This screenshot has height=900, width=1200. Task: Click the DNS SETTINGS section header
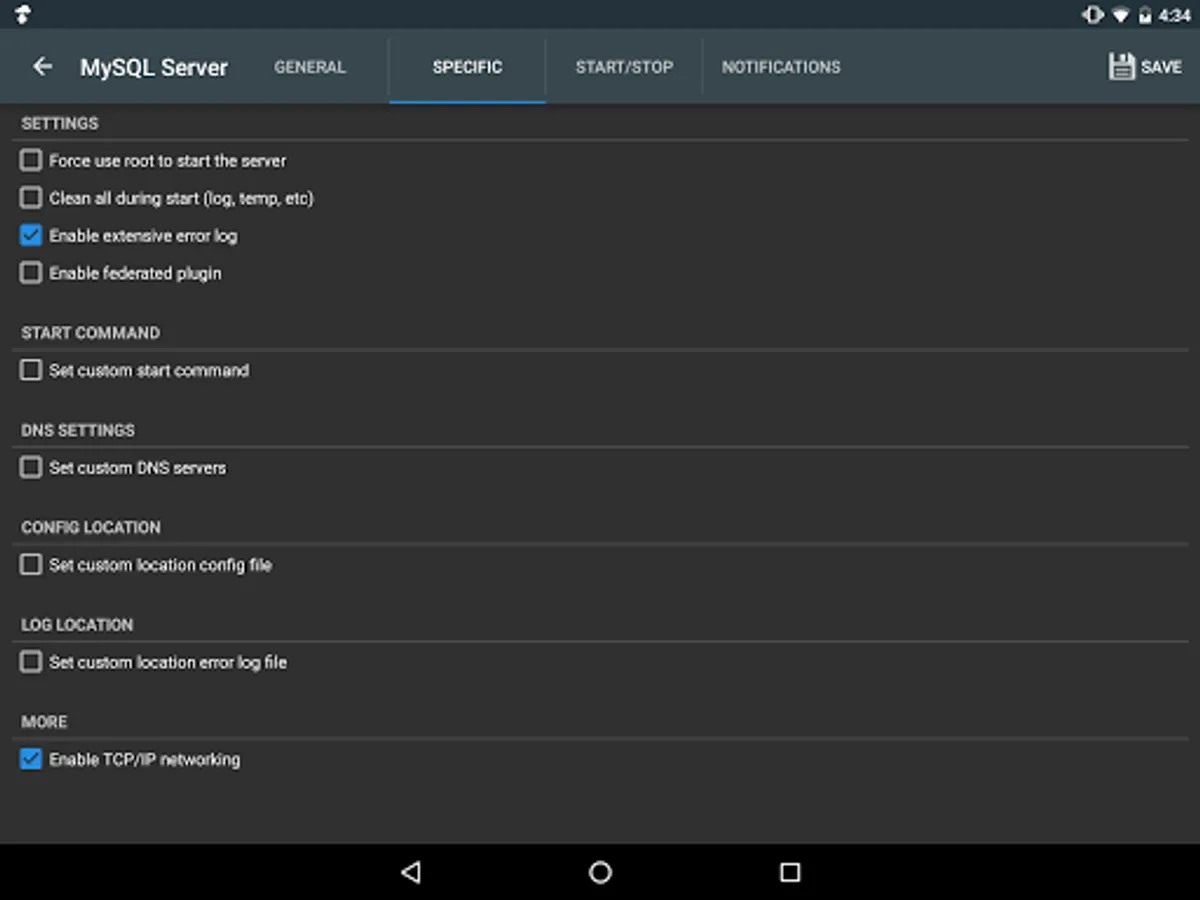[78, 430]
